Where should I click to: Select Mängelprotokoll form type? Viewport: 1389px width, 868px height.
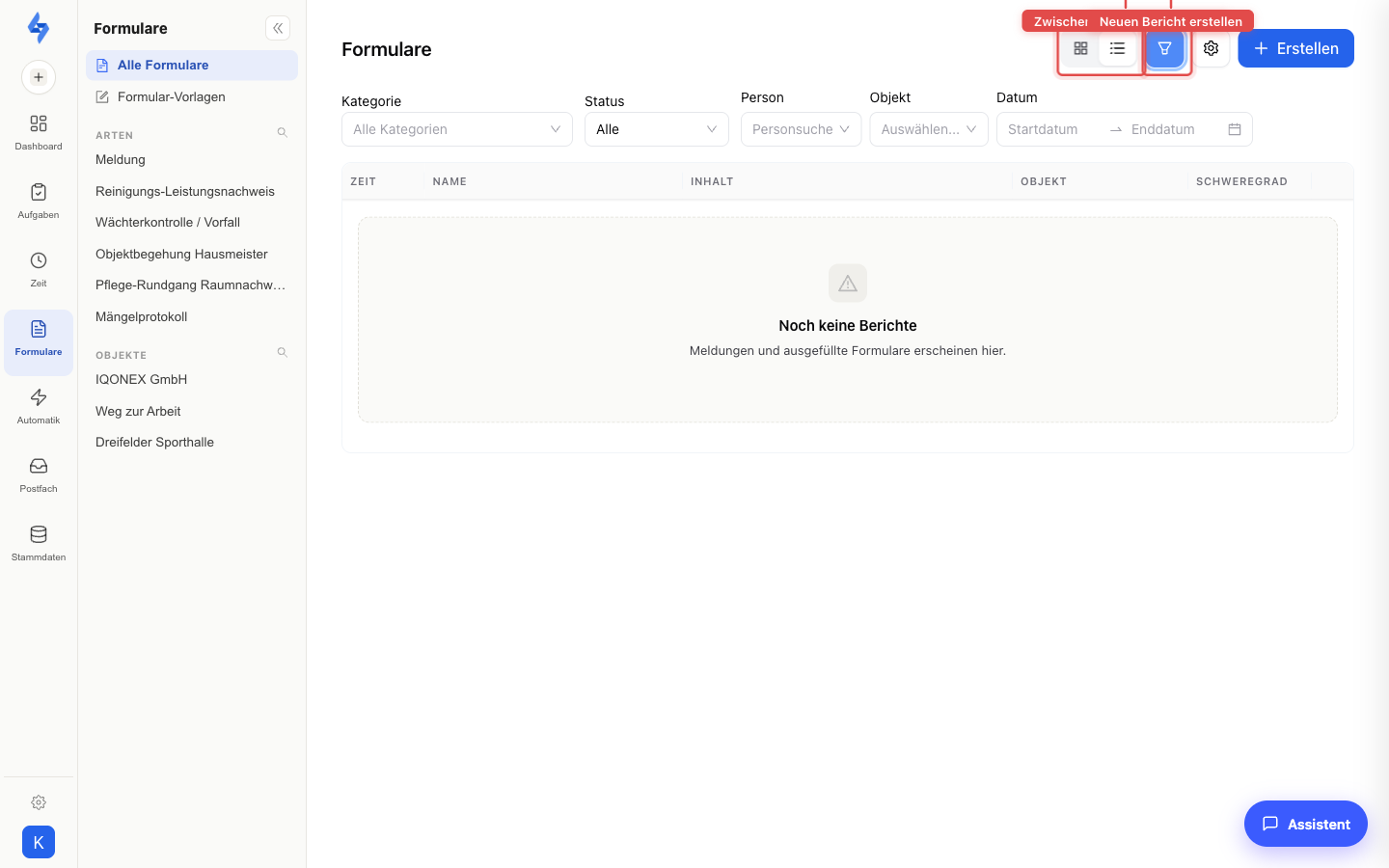(x=192, y=316)
